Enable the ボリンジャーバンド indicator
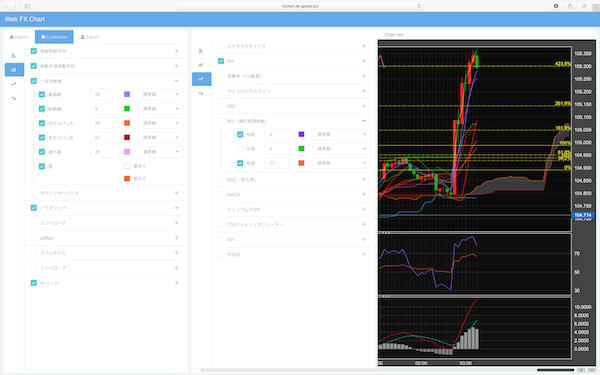The height and width of the screenshot is (375, 600). [34, 192]
